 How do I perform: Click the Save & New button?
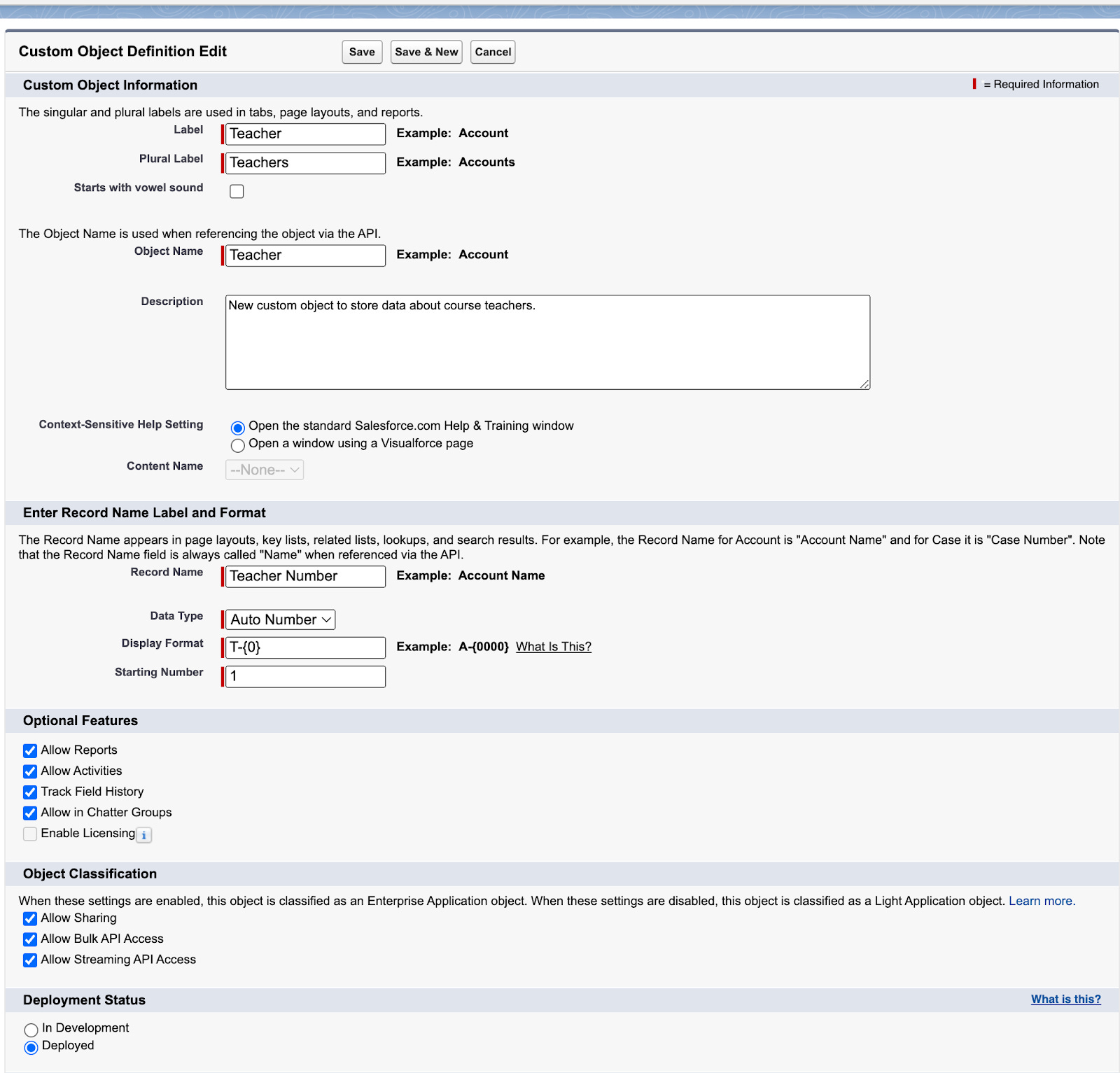click(426, 52)
